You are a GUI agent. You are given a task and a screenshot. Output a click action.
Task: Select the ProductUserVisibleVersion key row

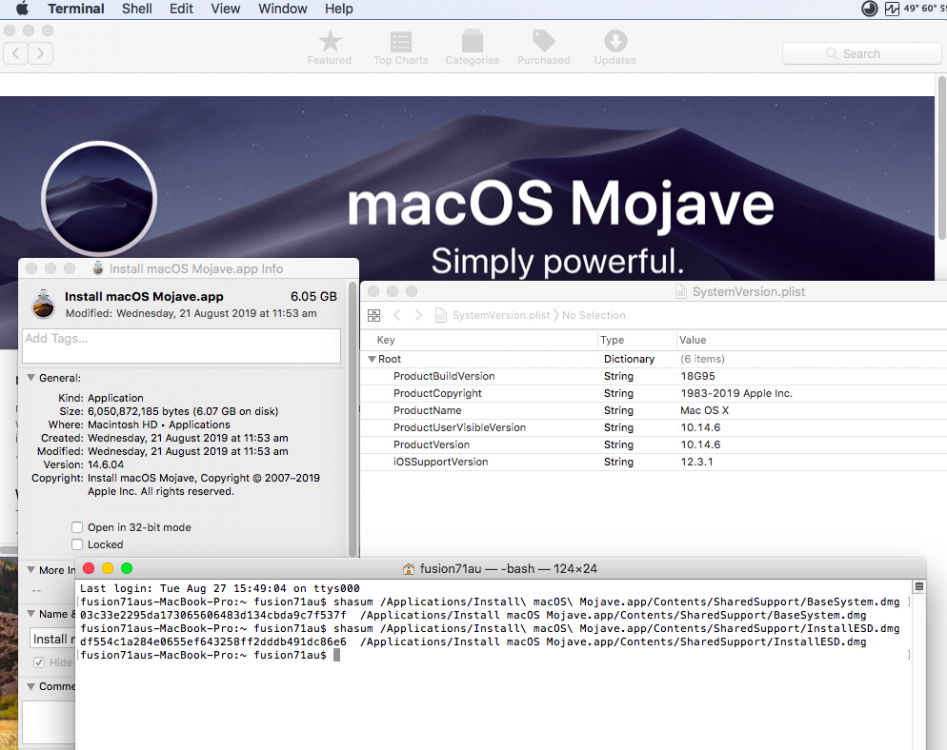coord(653,428)
